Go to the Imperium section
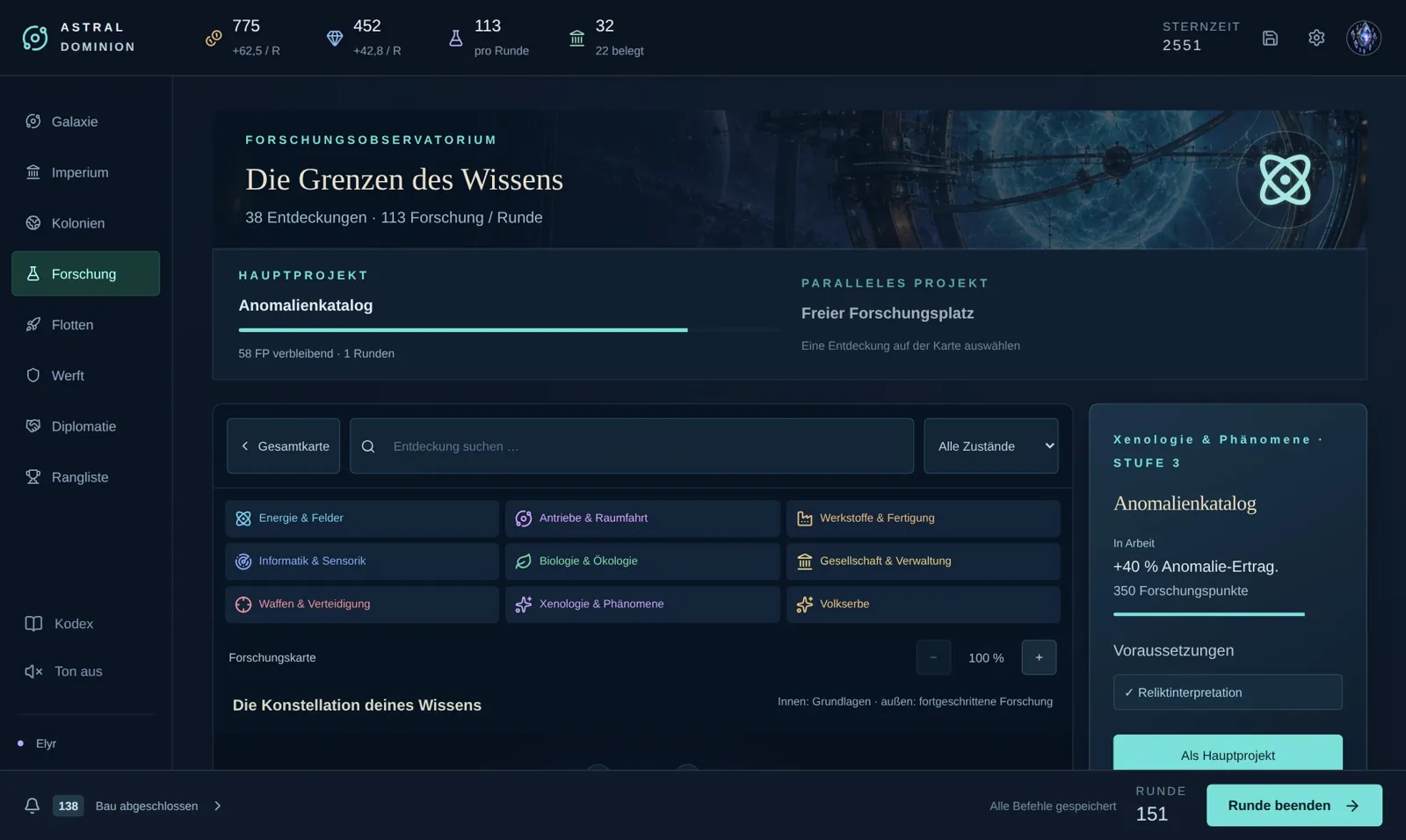 click(86, 172)
